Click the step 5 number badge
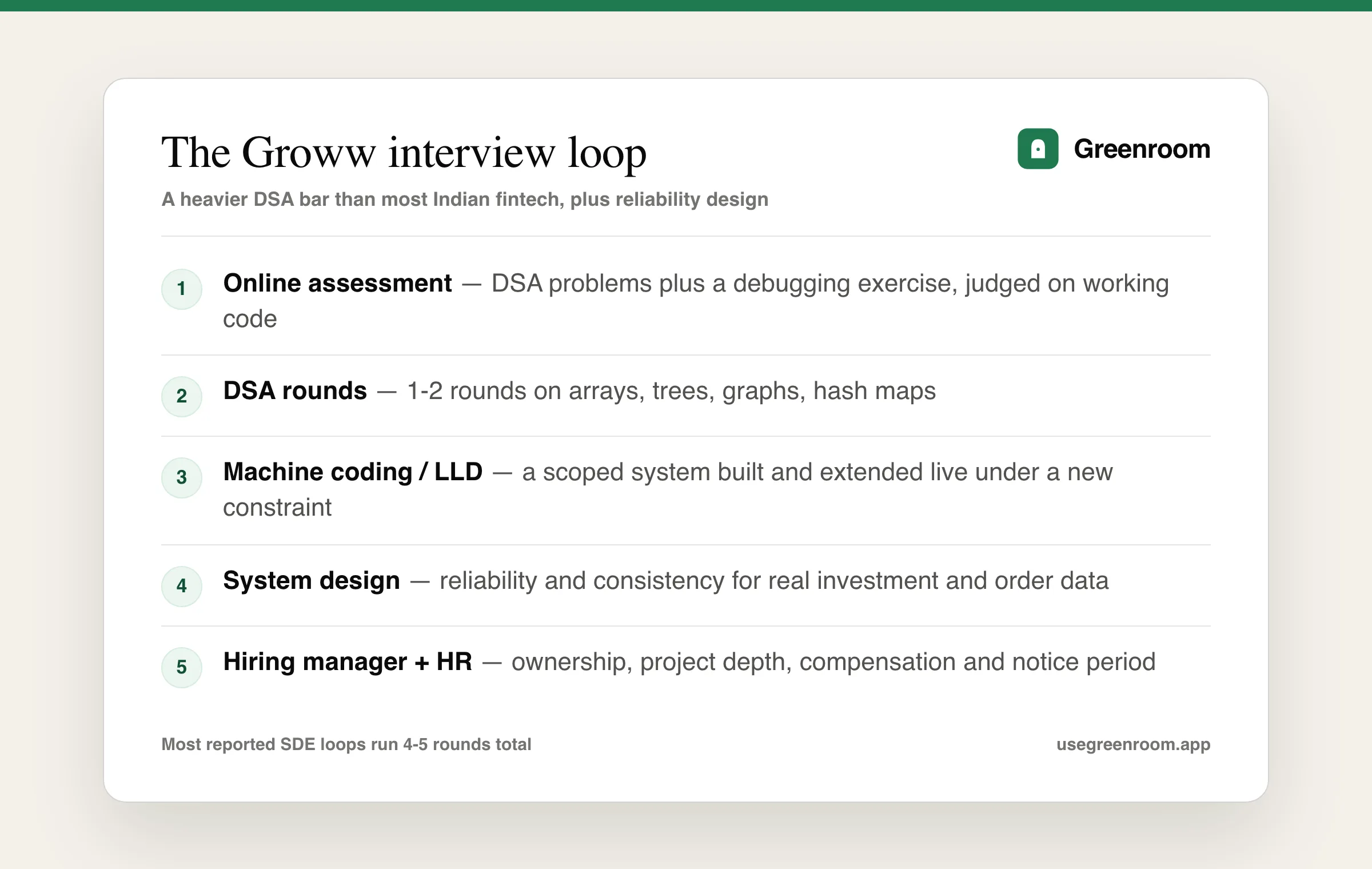This screenshot has width=1372, height=869. pos(182,667)
